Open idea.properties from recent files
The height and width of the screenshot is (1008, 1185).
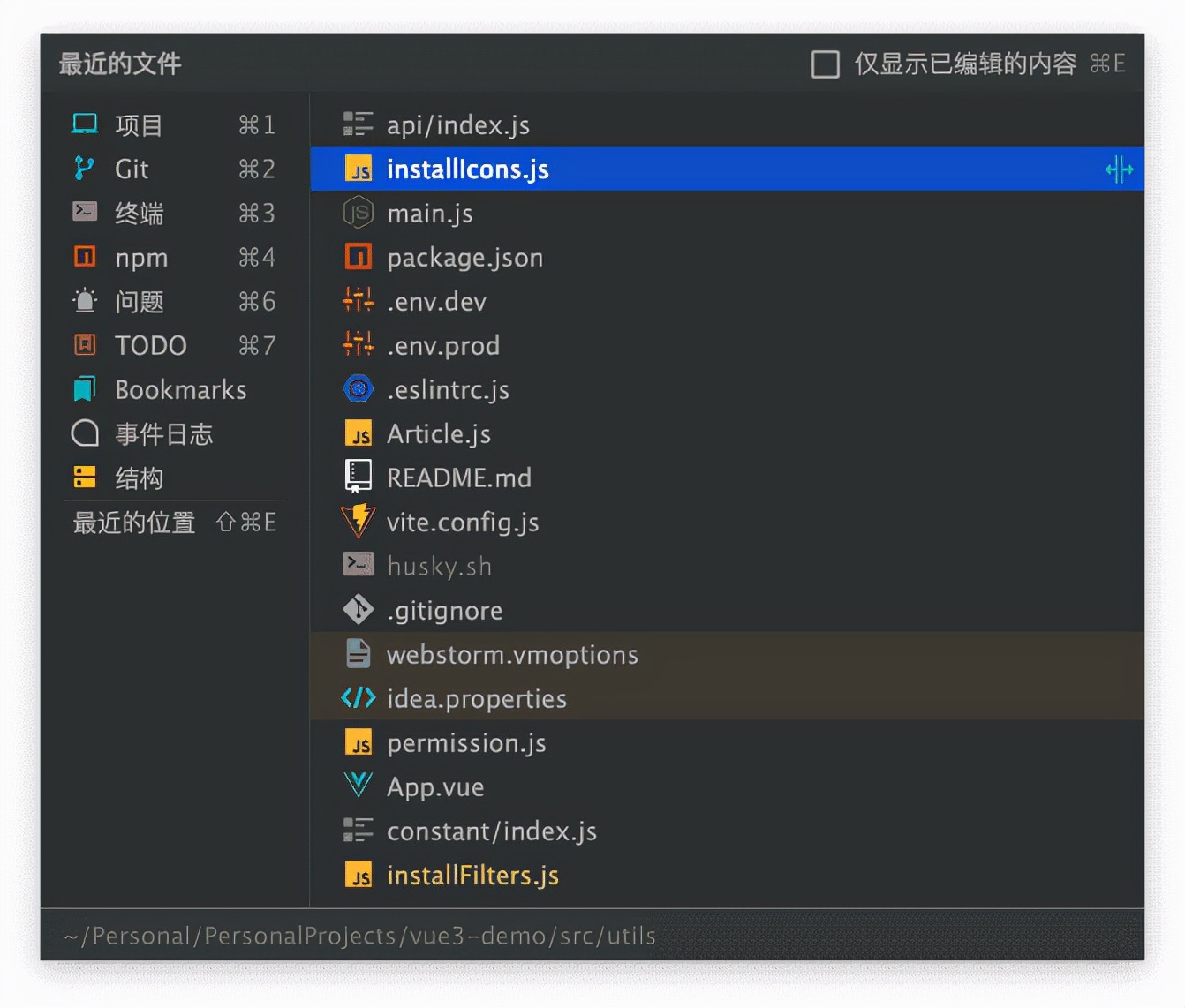[727, 698]
